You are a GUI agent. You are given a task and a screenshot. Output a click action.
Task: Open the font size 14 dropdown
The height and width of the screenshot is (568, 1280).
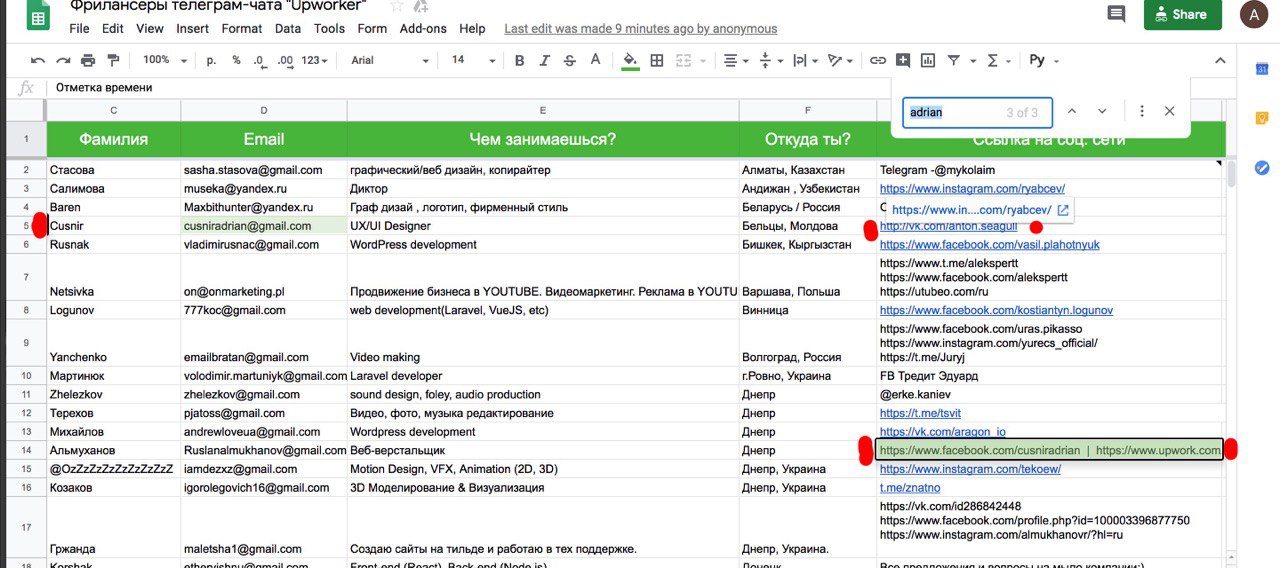(x=472, y=60)
